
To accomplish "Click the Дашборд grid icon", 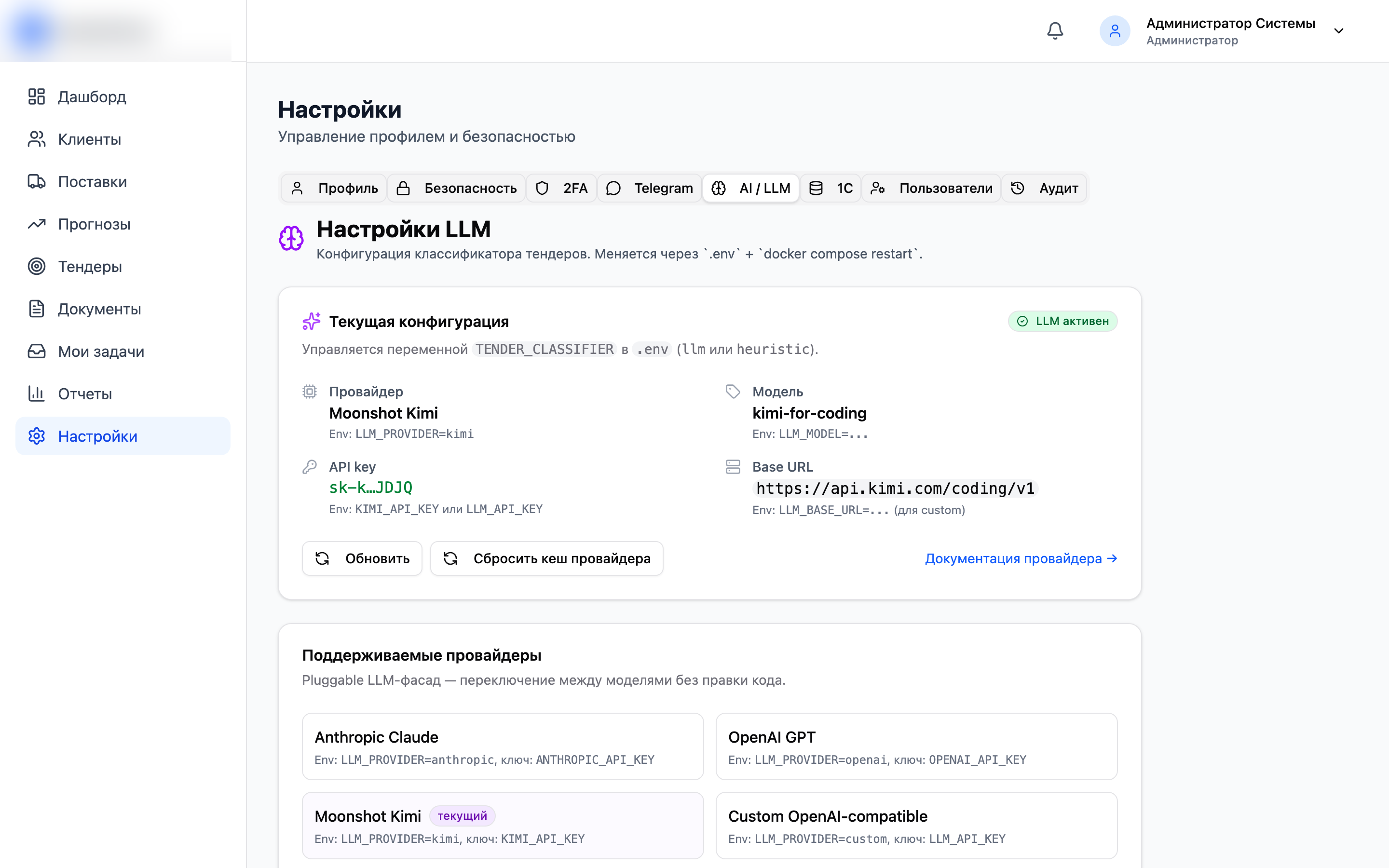I will tap(37, 96).
